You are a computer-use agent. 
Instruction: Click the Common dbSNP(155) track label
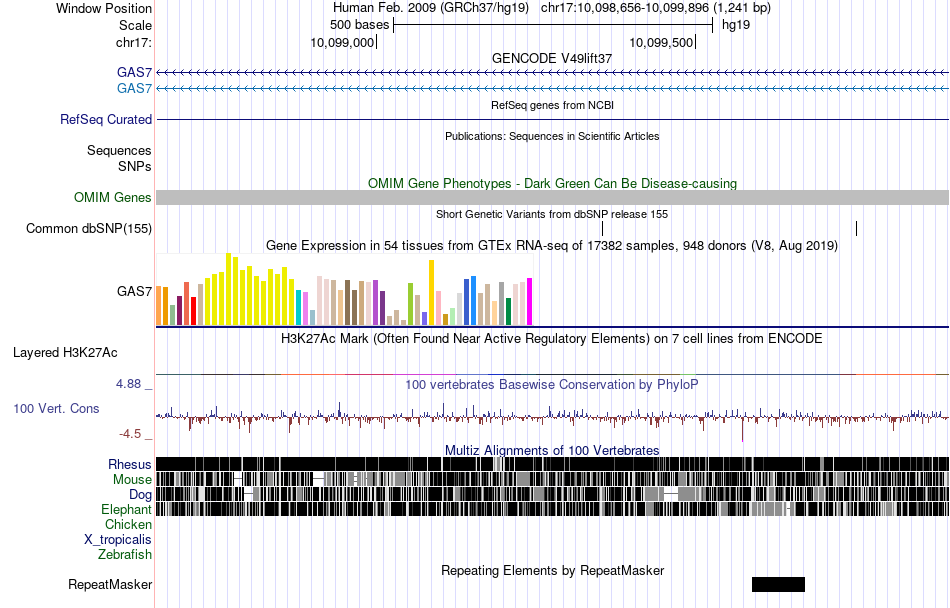(x=89, y=228)
